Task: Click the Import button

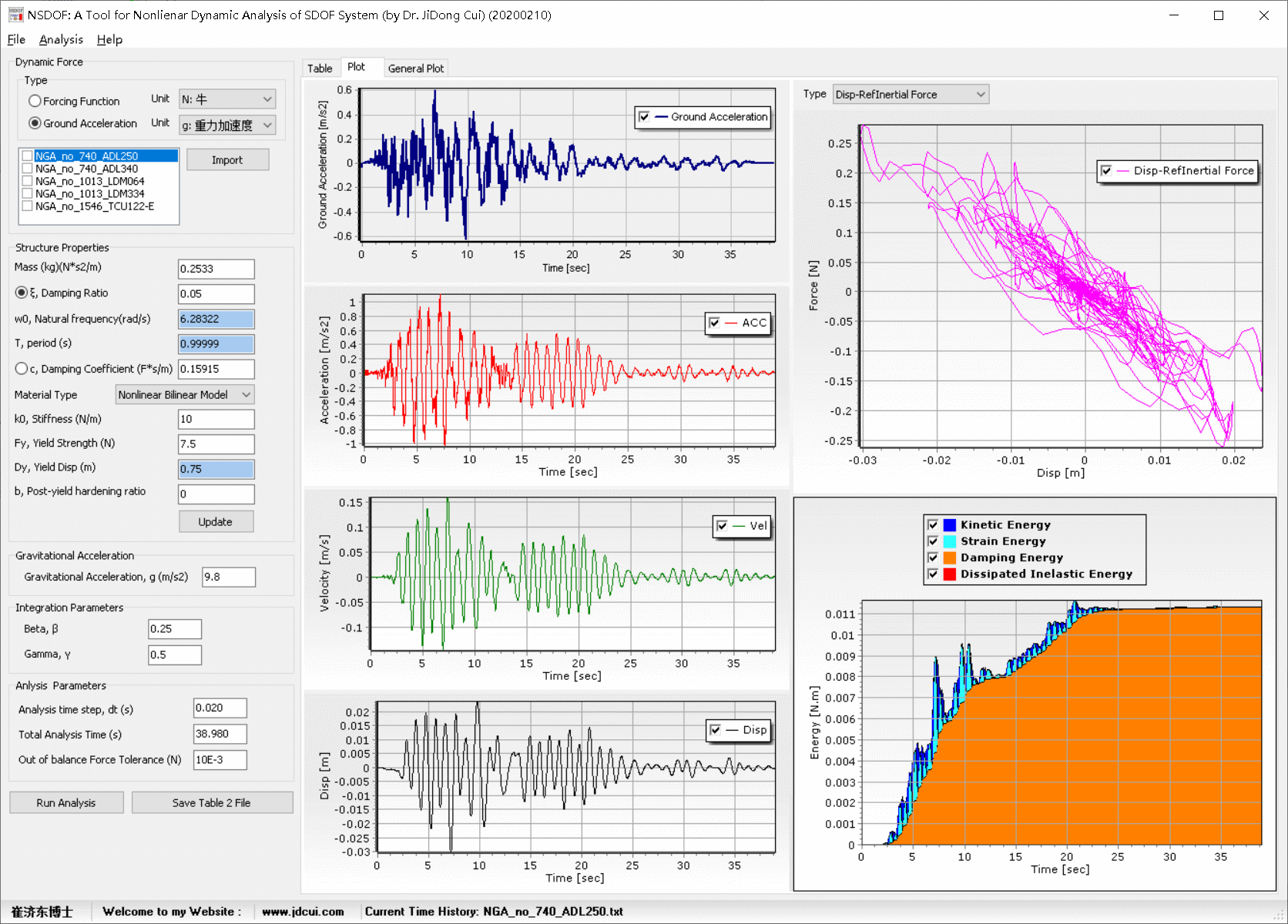Action: (227, 160)
